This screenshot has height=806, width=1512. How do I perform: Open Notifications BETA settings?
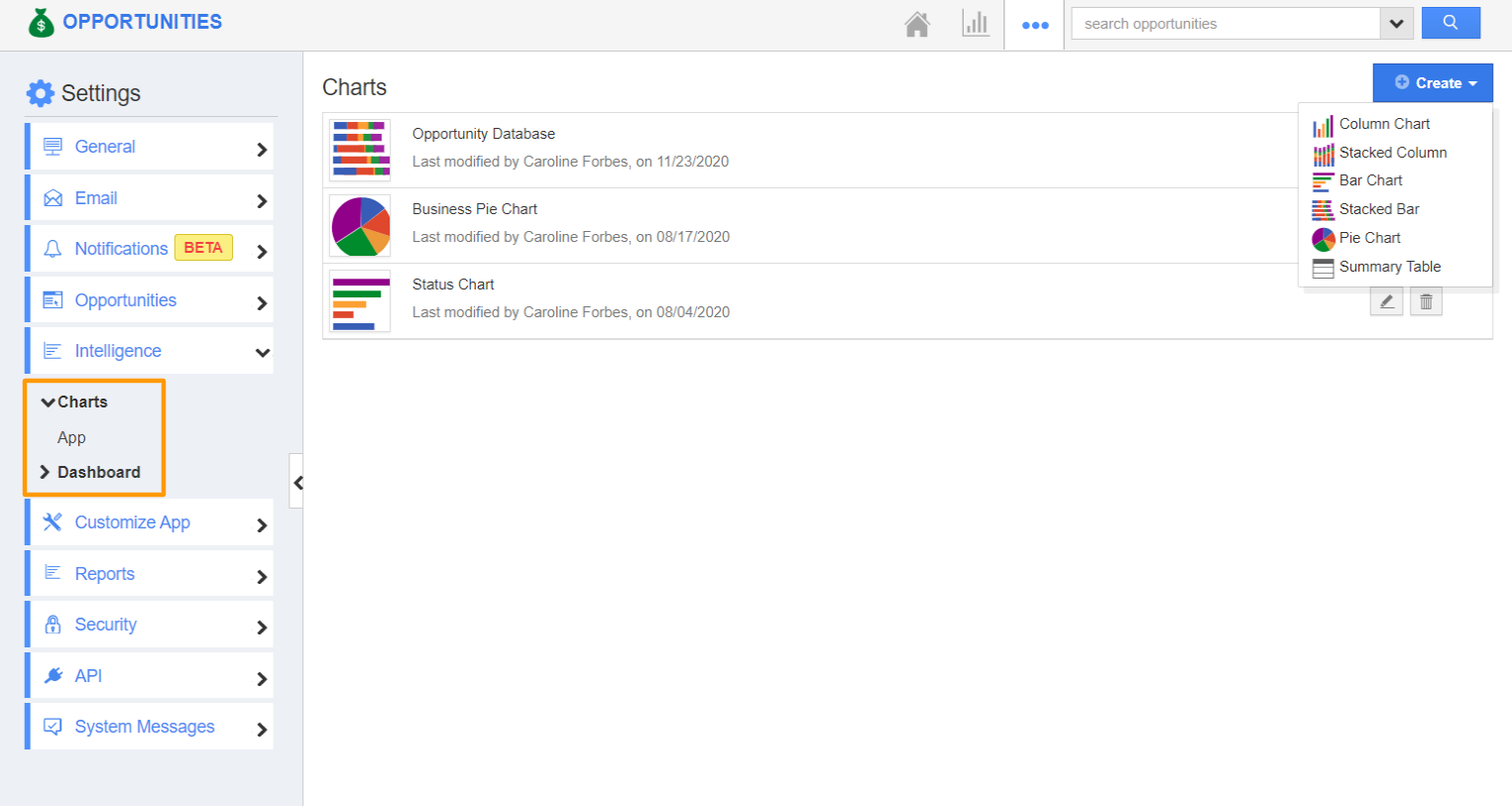[x=121, y=248]
